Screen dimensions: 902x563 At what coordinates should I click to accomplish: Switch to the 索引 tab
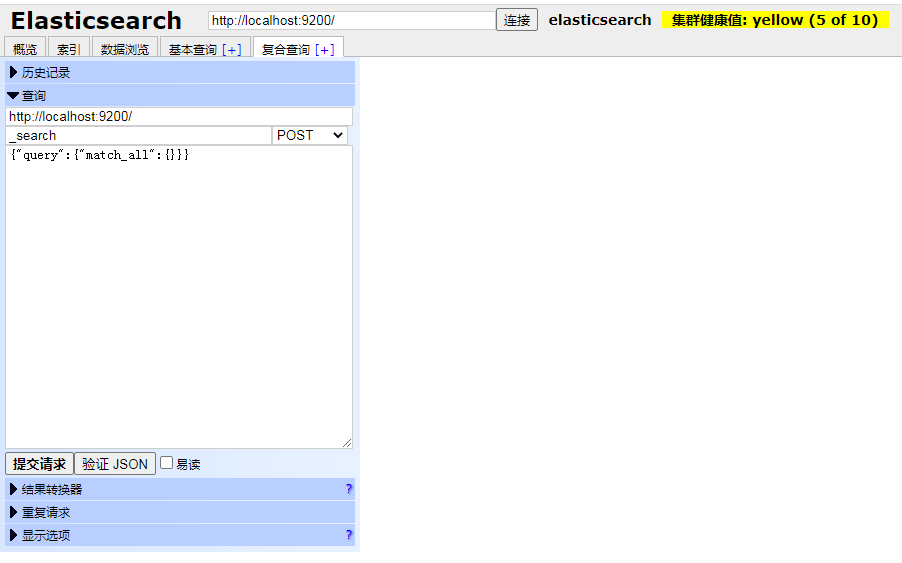click(68, 49)
